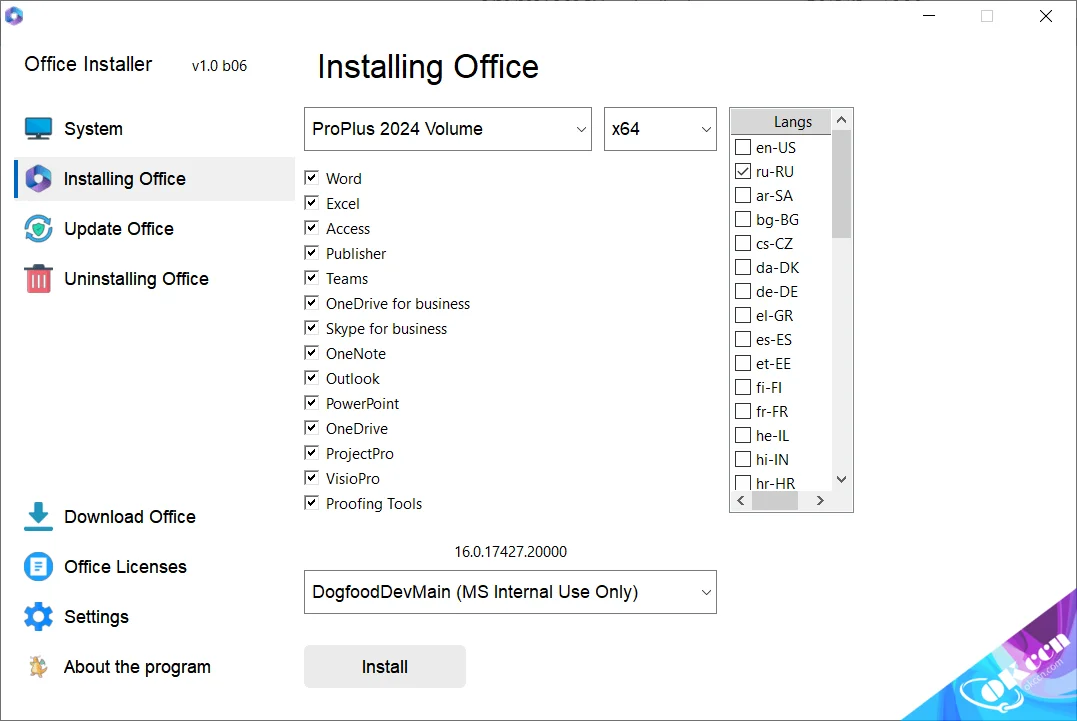The image size is (1077, 721).
Task: Click the Download Office arrow icon
Action: coord(38,516)
